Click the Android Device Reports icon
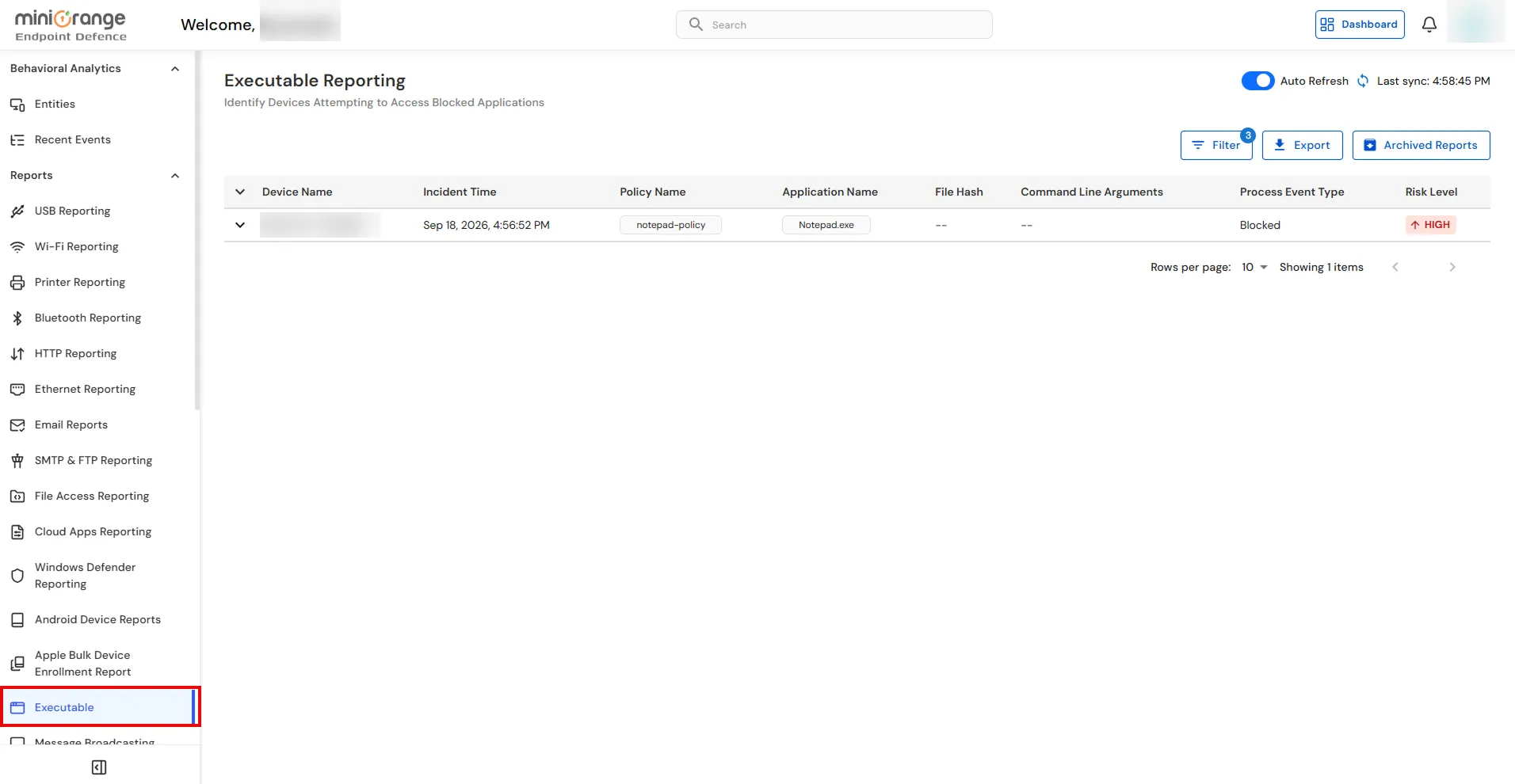 click(17, 620)
